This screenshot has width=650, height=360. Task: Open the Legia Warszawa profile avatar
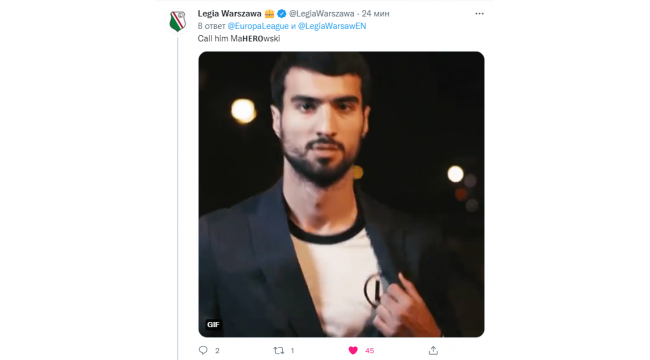177,21
